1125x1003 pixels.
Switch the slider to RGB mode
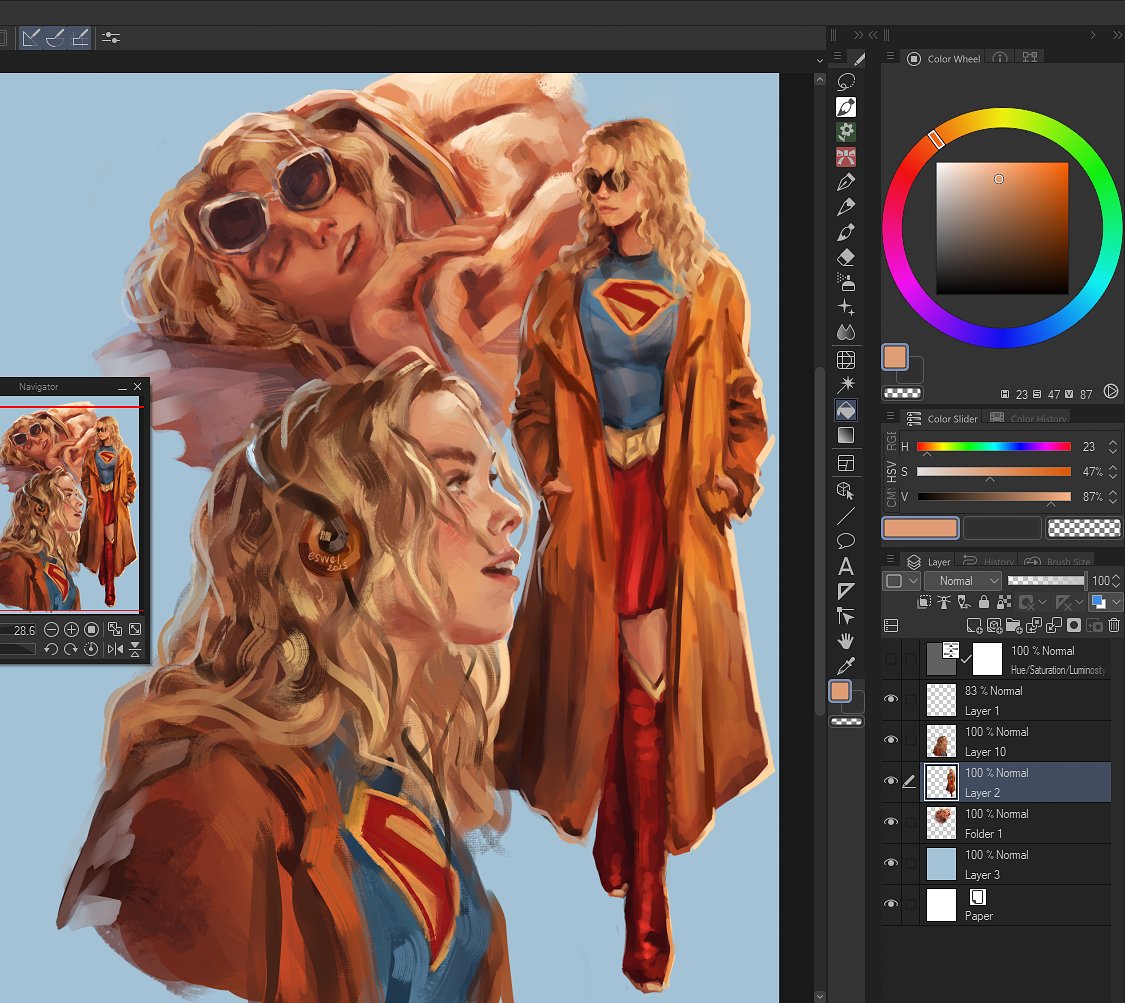(x=891, y=441)
